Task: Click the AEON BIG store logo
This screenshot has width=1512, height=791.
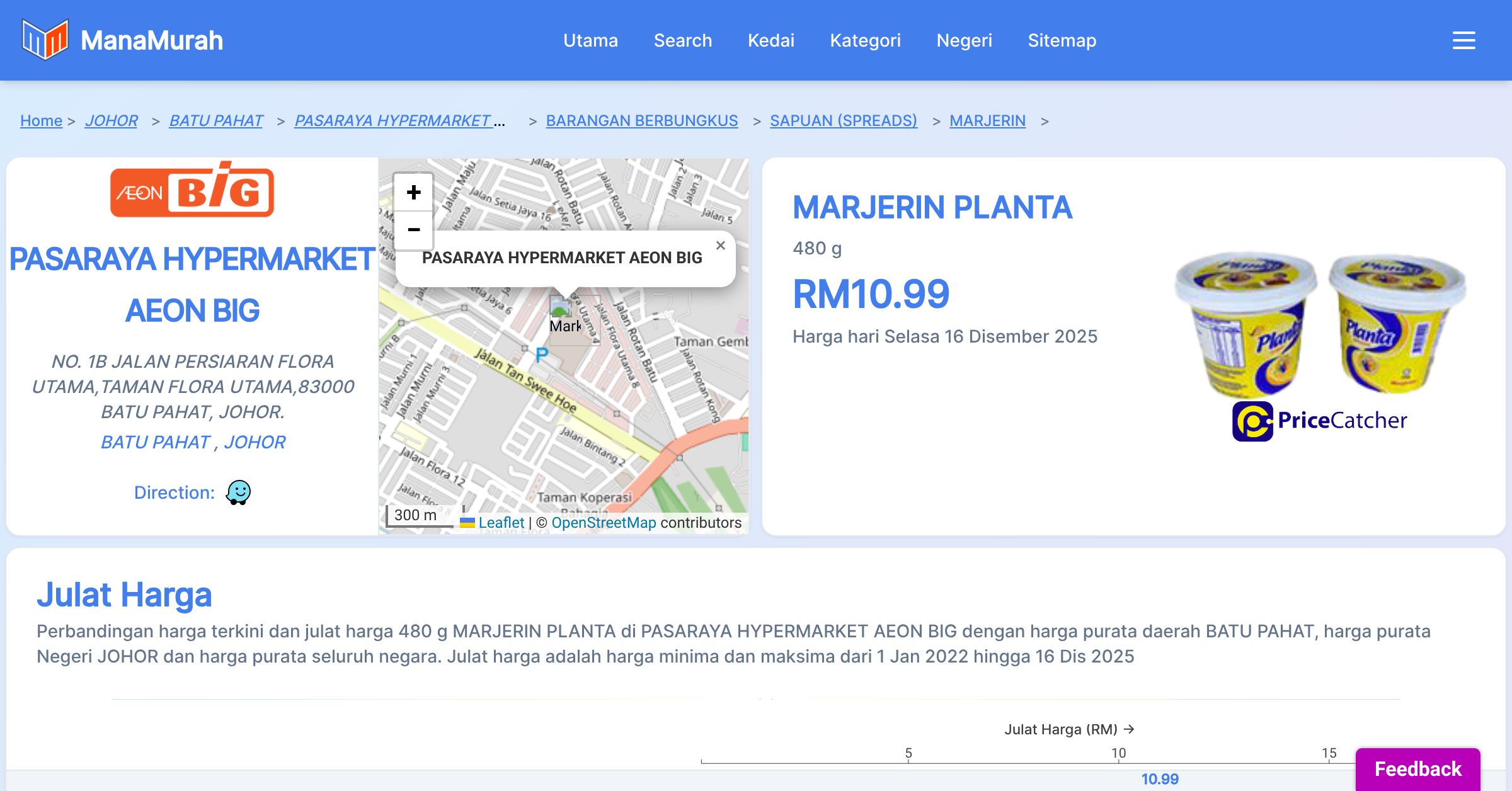Action: [x=192, y=191]
